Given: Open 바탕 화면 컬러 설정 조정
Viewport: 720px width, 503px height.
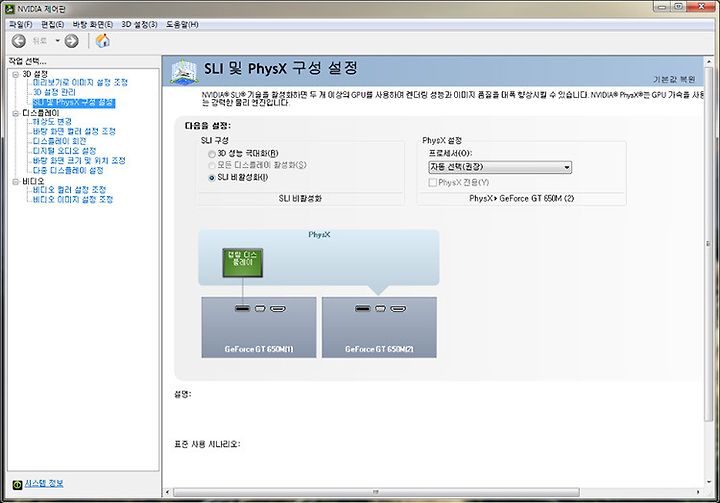Looking at the screenshot, I should 74,131.
